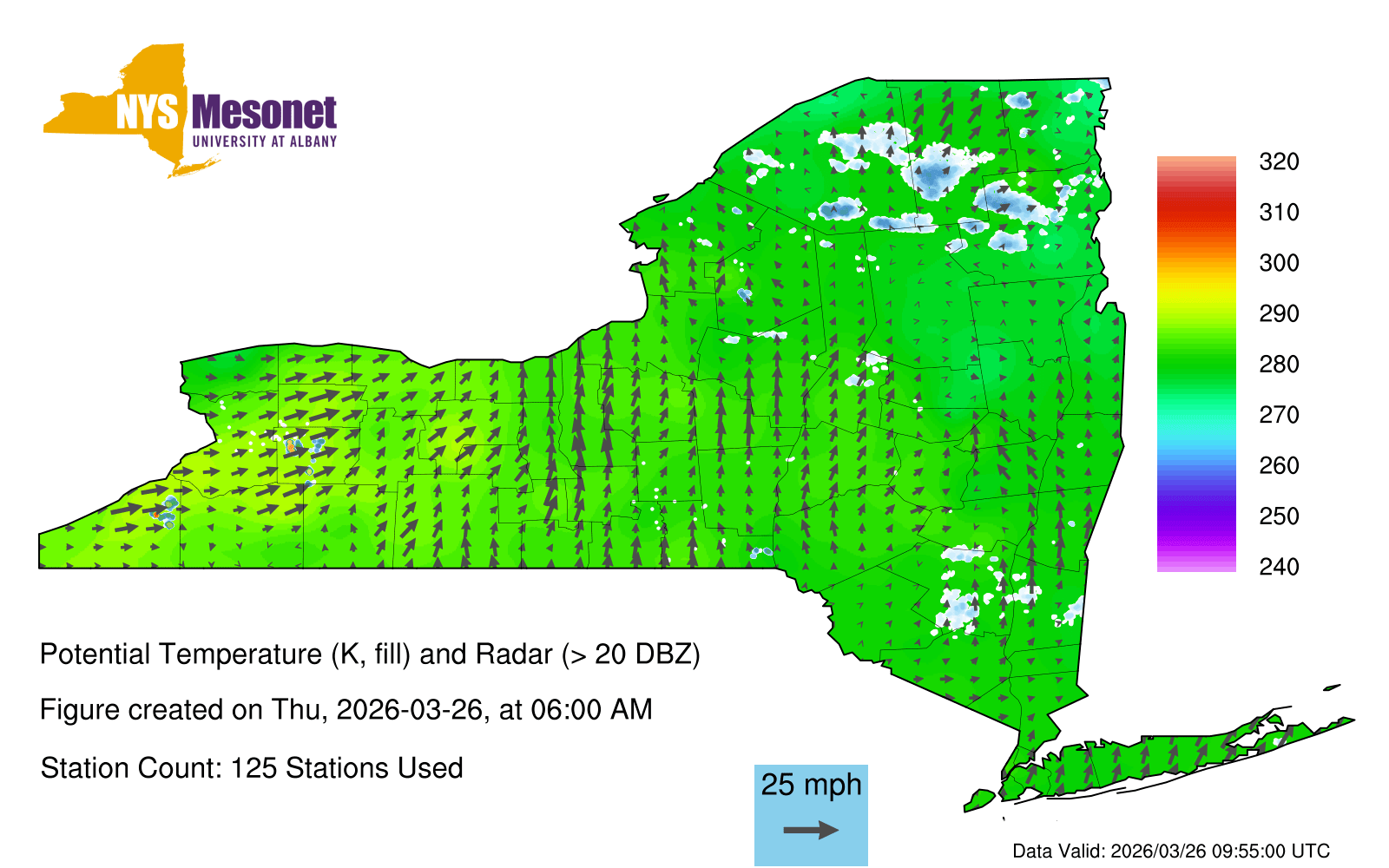1389x868 pixels.
Task: Click the Station Count 125 Stations text
Action: coord(252,768)
